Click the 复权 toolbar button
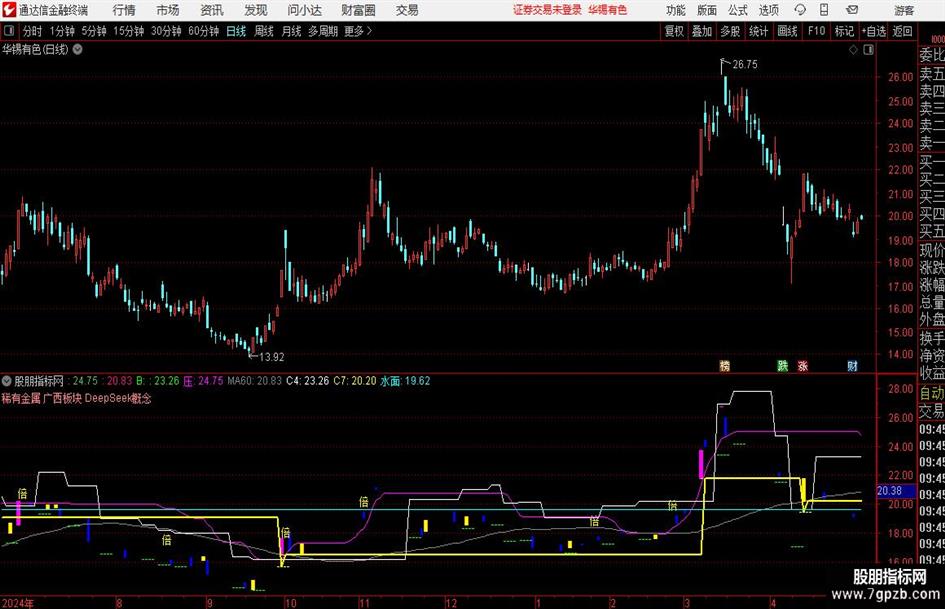The width and height of the screenshot is (945, 609). 674,31
